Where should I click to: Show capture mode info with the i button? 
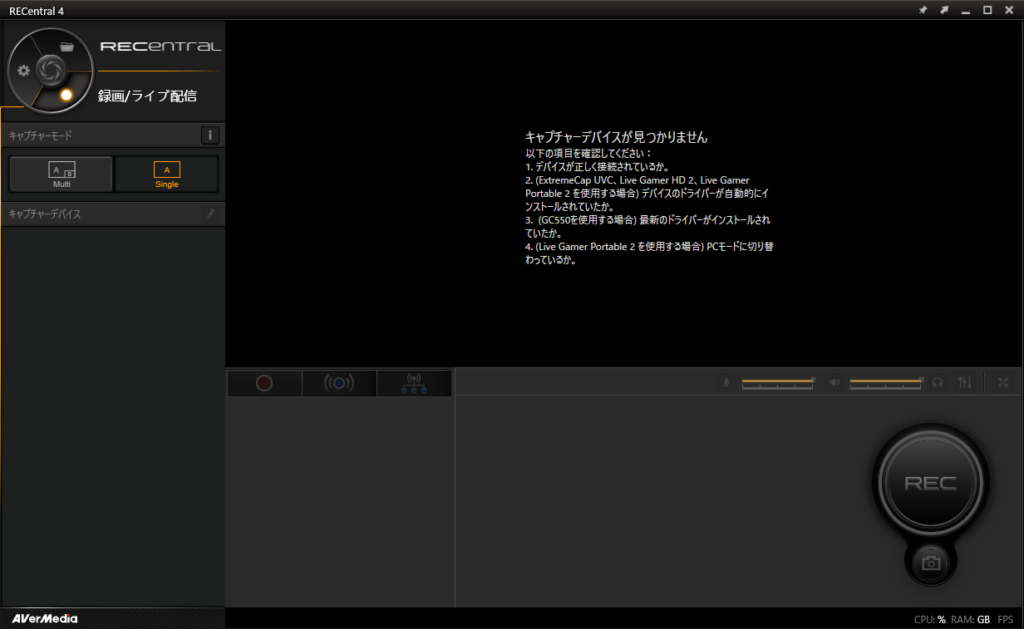[x=210, y=135]
